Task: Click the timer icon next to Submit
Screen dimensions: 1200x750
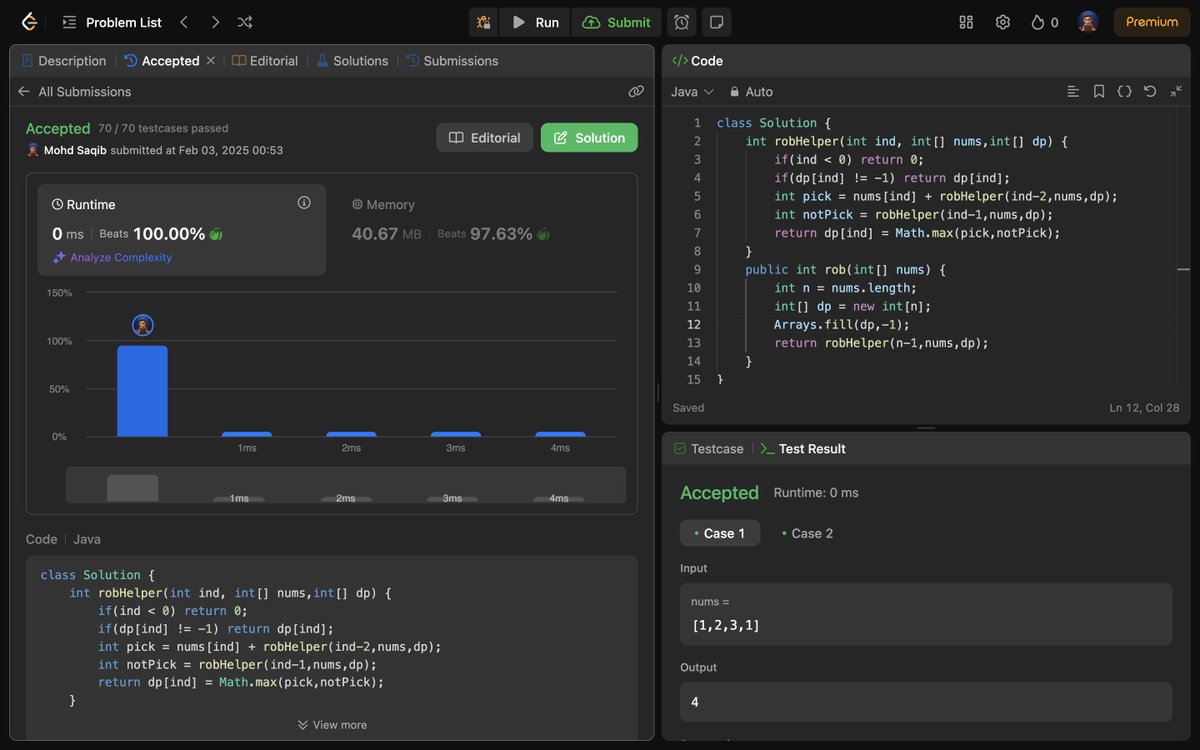Action: tap(681, 21)
